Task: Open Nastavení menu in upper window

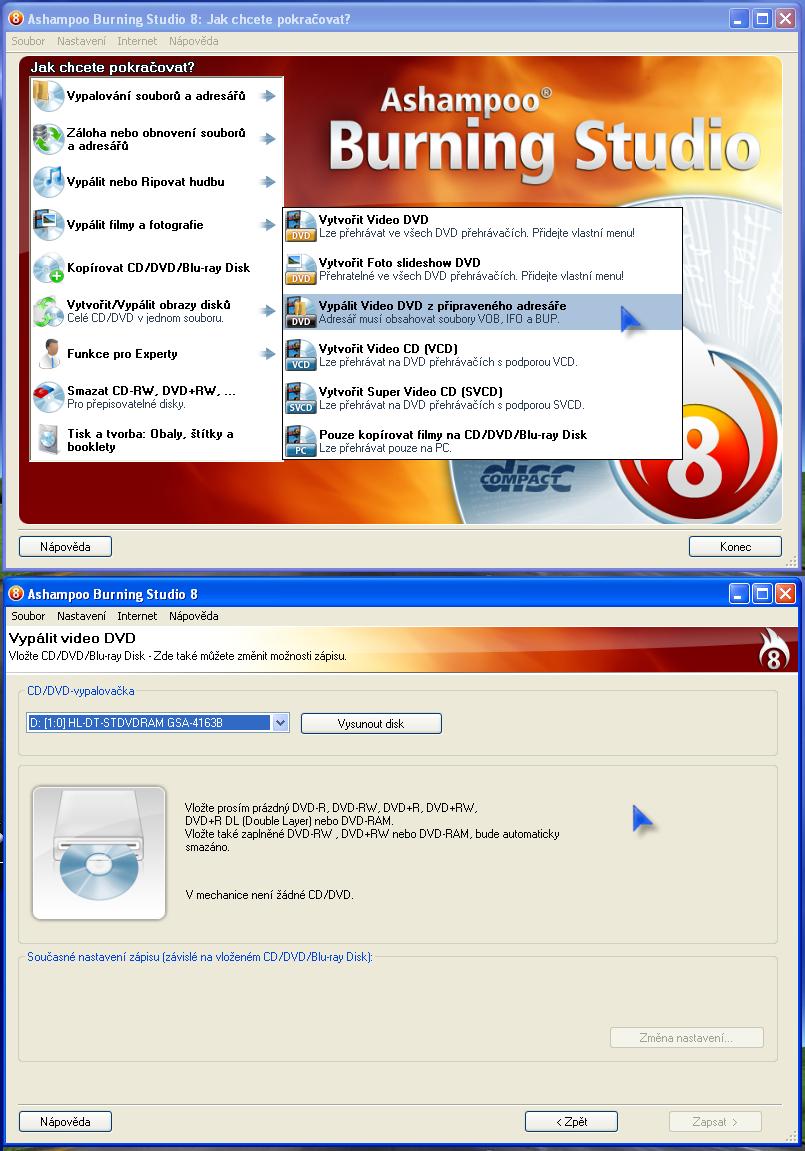Action: (81, 41)
